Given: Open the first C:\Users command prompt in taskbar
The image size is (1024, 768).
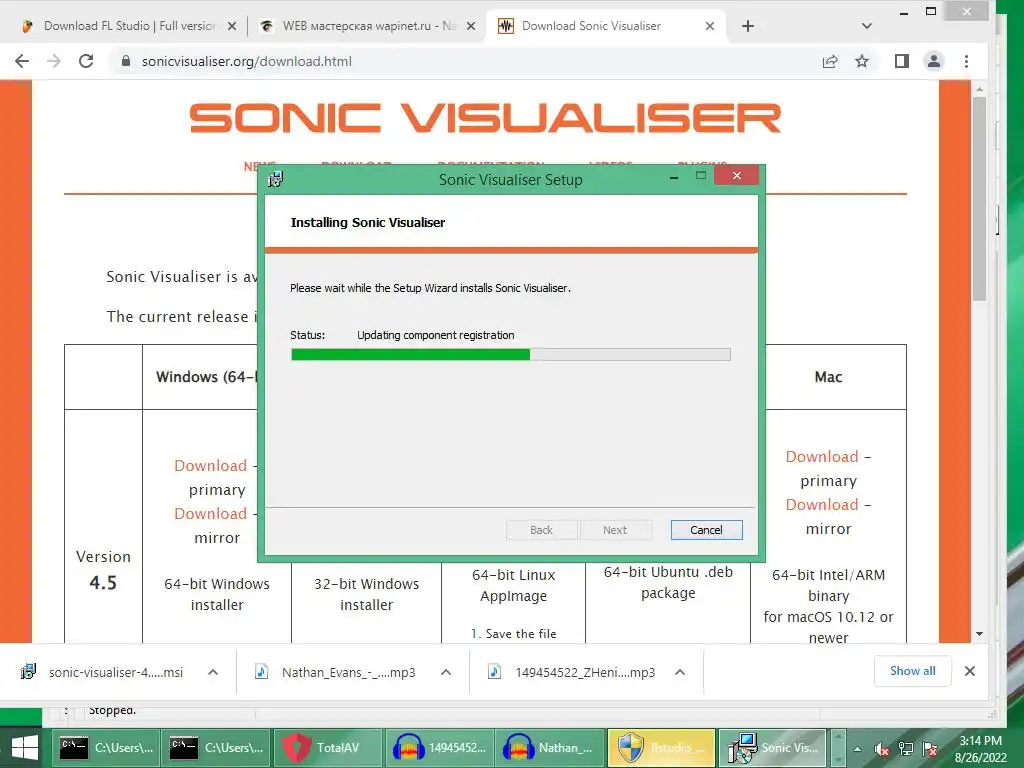Looking at the screenshot, I should tap(106, 748).
